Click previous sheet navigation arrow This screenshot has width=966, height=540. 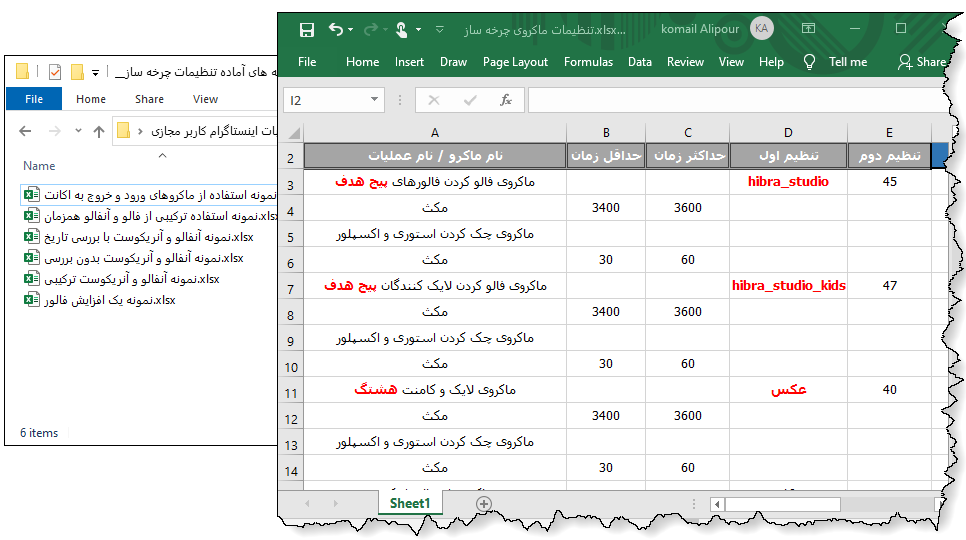point(307,504)
